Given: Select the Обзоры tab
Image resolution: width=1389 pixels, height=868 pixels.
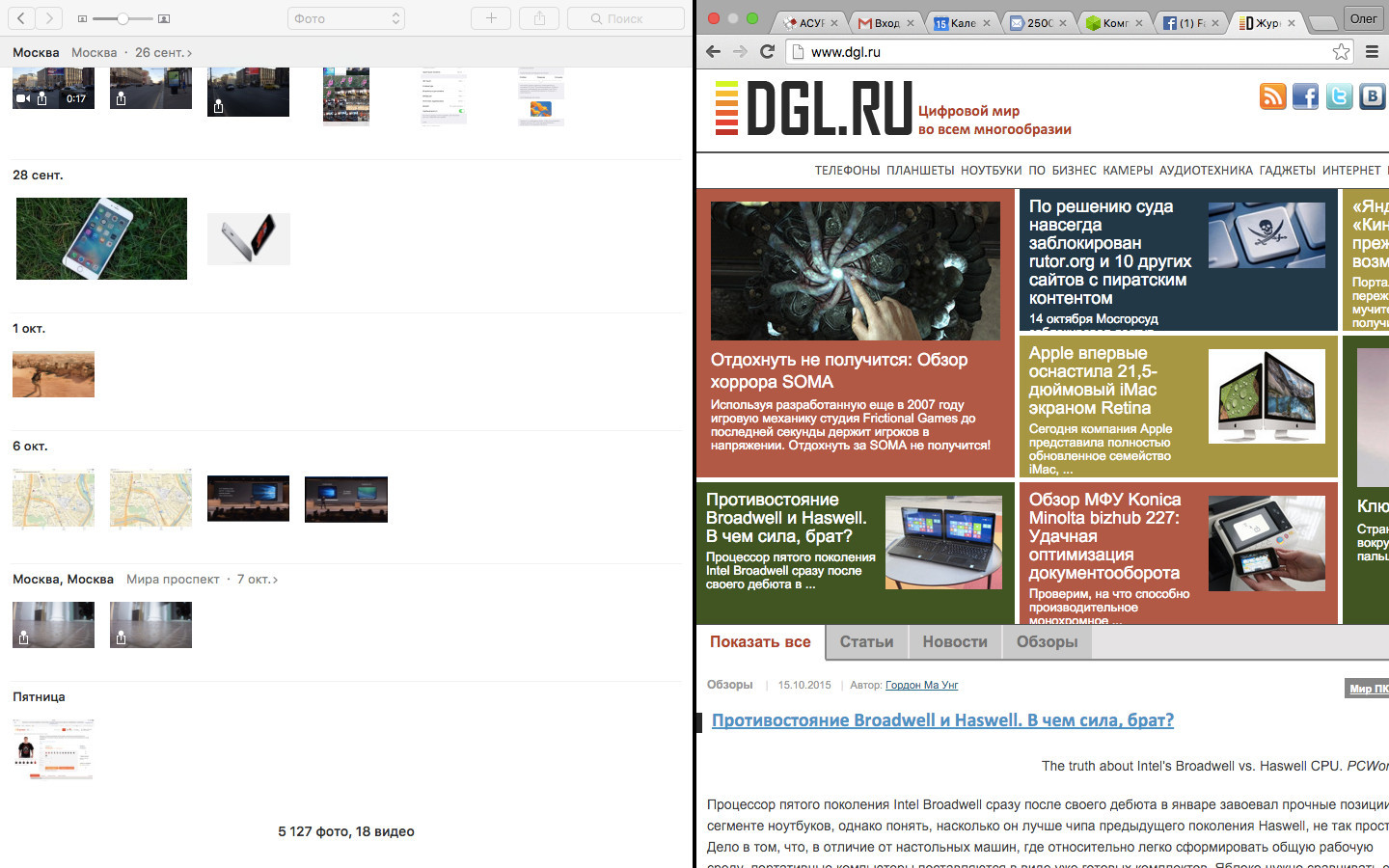Looking at the screenshot, I should click(x=1047, y=642).
